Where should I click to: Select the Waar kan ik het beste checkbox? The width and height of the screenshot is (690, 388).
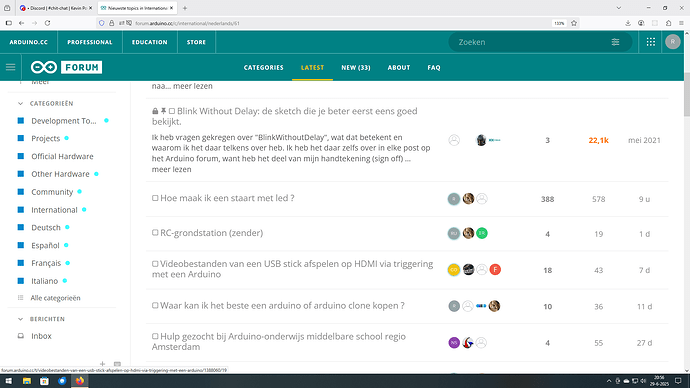(155, 305)
